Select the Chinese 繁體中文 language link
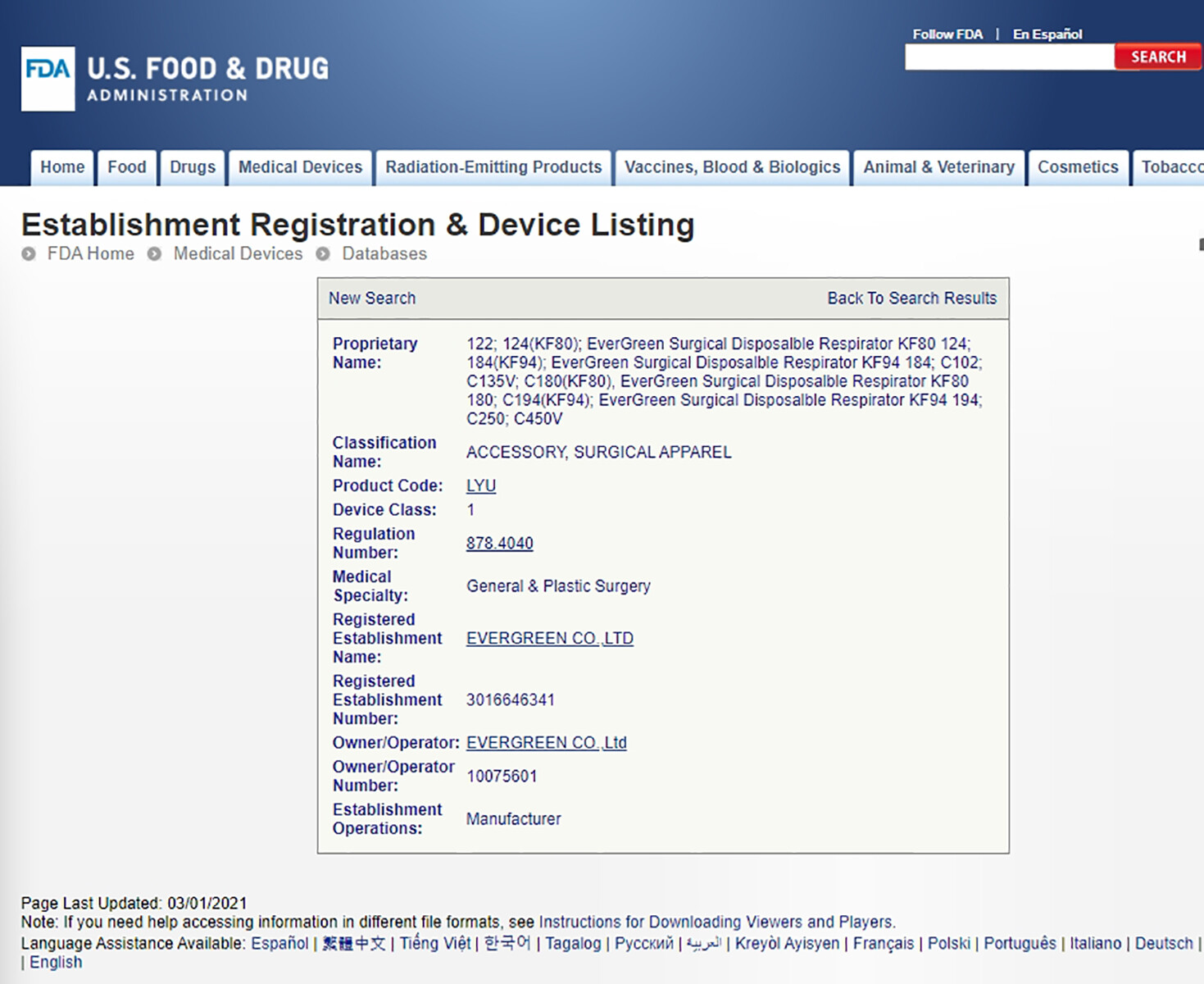The image size is (1204, 984). [x=354, y=943]
